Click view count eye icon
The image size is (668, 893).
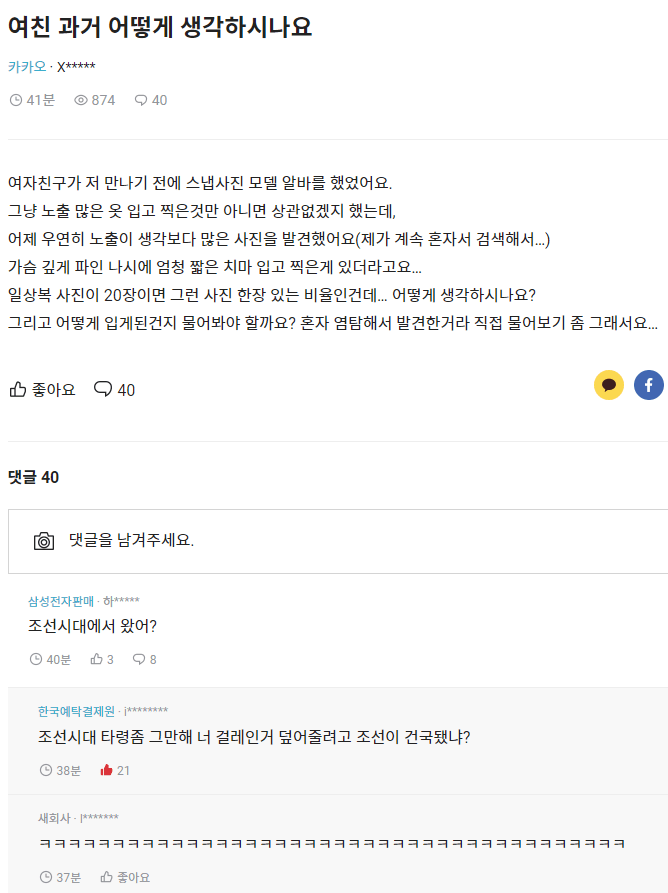(x=81, y=100)
